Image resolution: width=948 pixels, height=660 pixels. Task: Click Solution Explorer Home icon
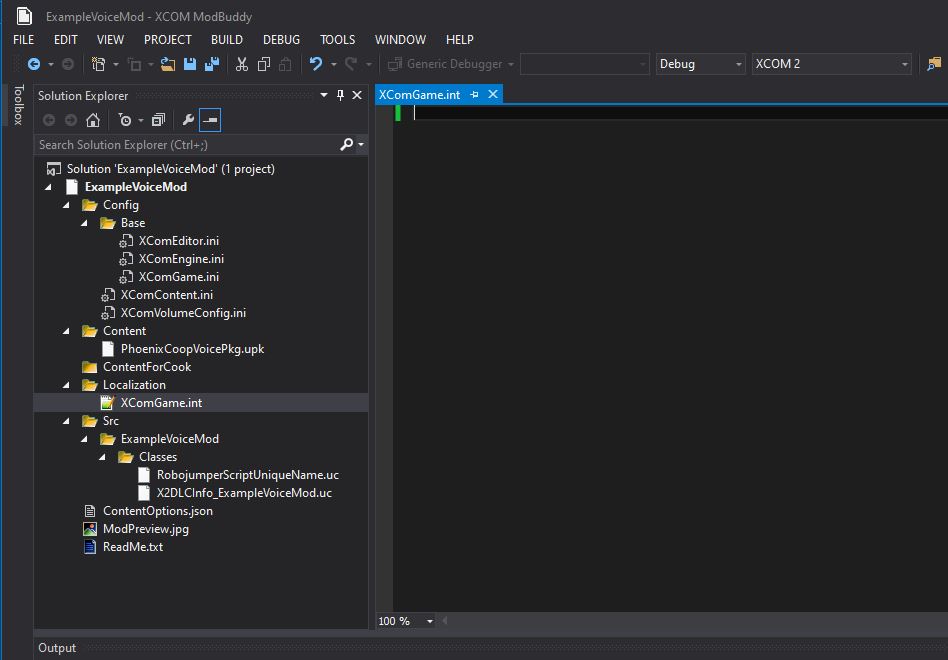[93, 120]
